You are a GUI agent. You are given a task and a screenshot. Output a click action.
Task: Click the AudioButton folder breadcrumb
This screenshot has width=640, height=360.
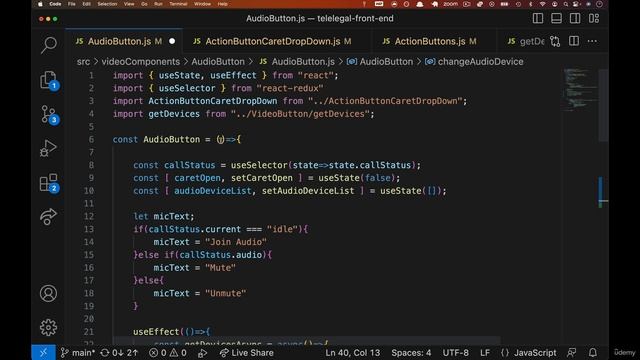click(x=218, y=62)
